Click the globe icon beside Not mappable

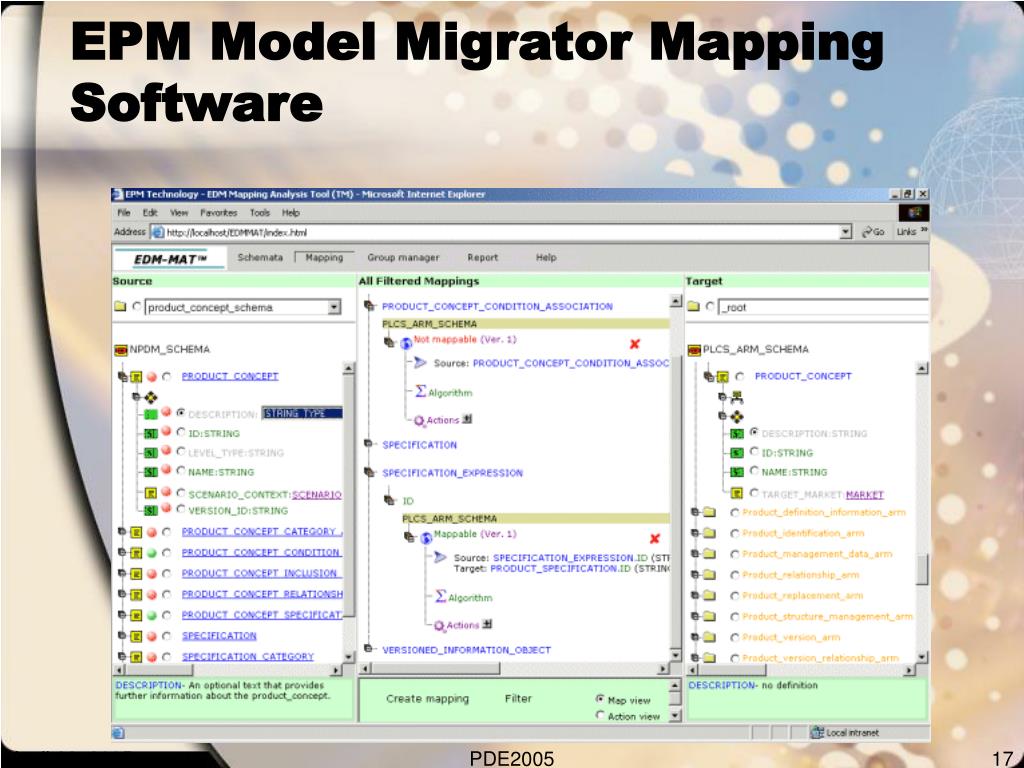click(406, 343)
